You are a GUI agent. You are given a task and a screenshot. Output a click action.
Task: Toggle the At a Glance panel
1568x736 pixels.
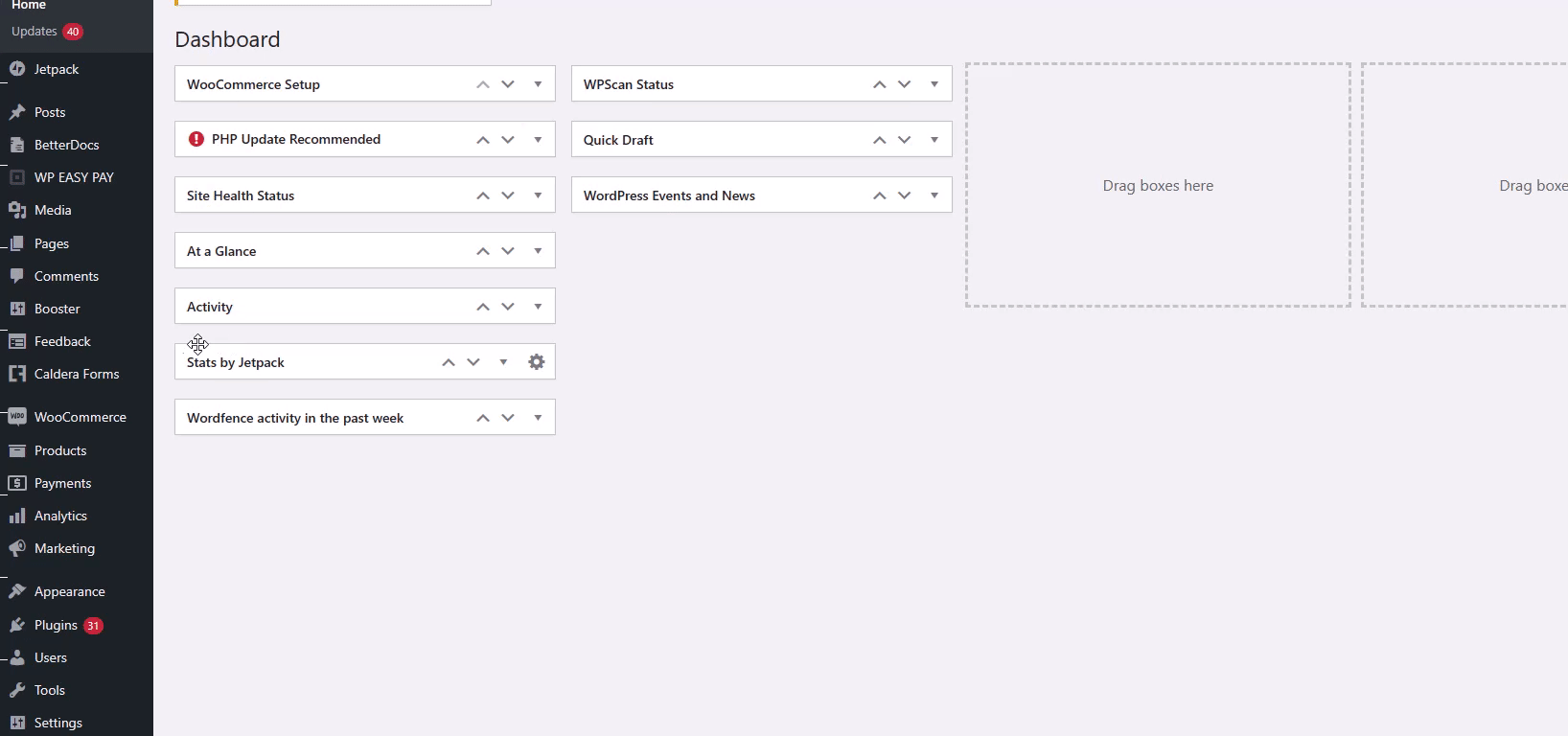(538, 251)
